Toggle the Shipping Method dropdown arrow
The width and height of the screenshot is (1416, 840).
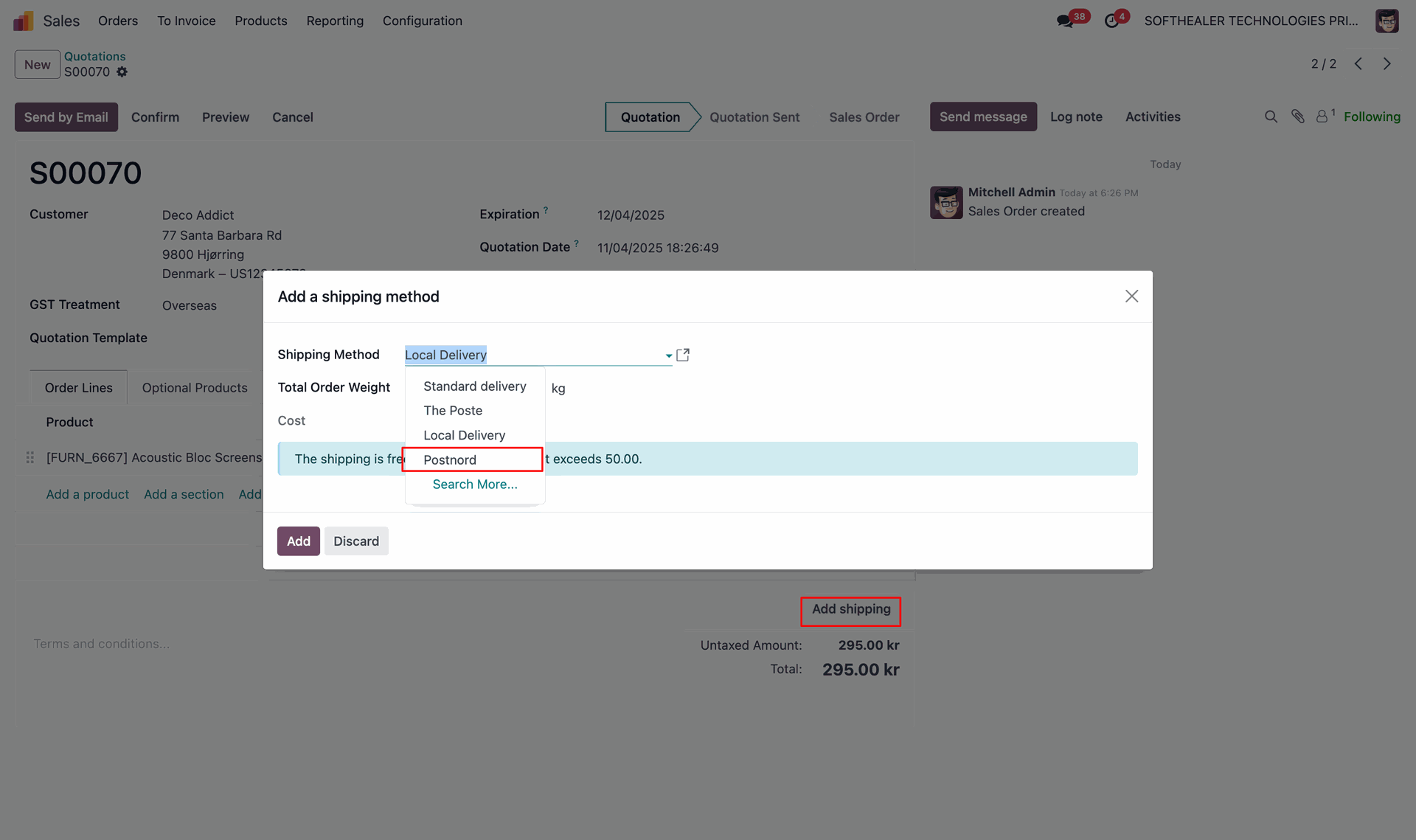[668, 355]
